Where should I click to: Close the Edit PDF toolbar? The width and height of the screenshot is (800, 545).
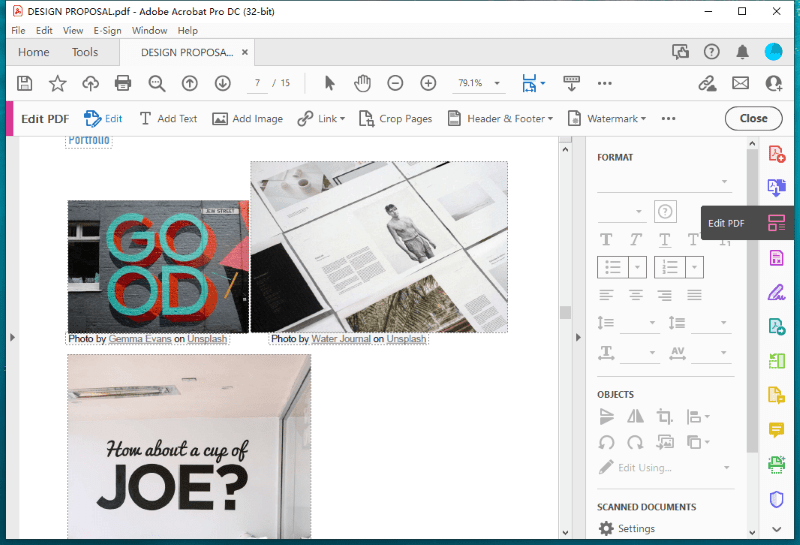(754, 118)
